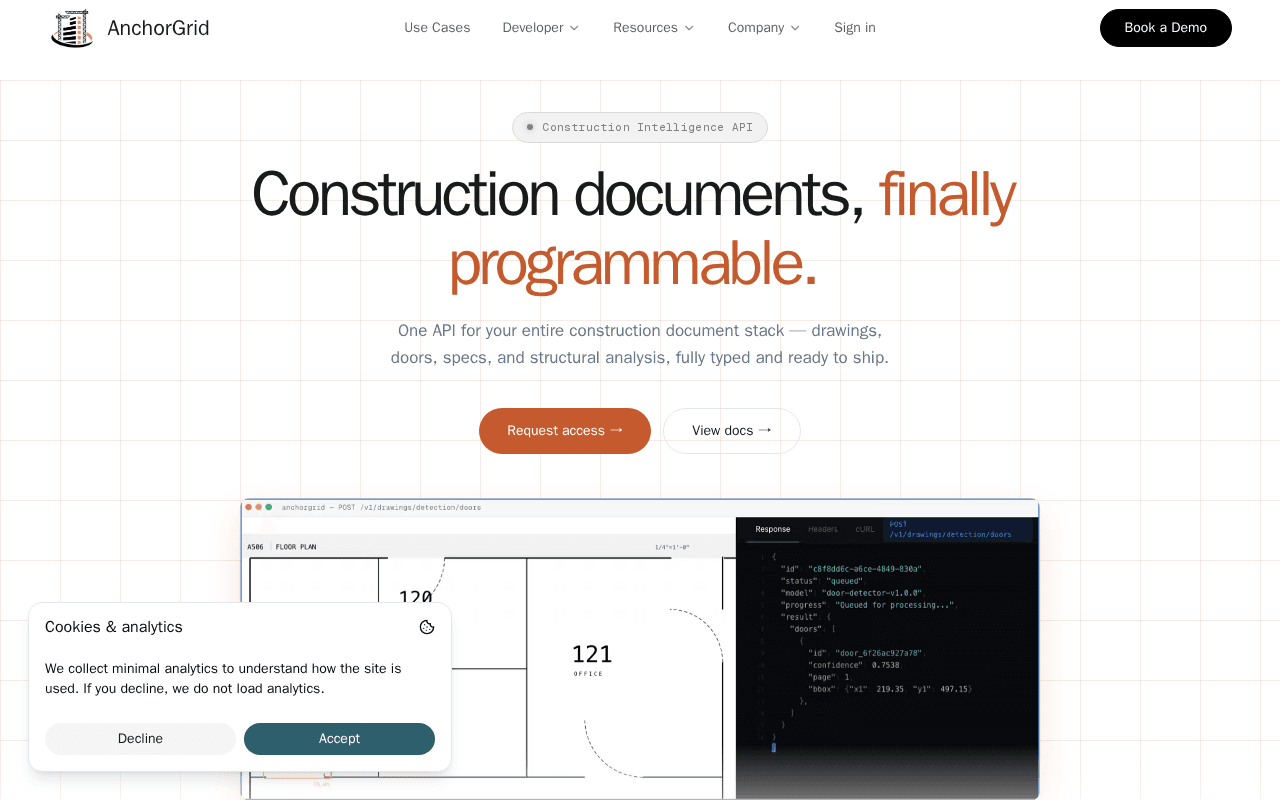Click the "model": "door-detector-v1.0.0" line
This screenshot has height=800, width=1280.
851,593
